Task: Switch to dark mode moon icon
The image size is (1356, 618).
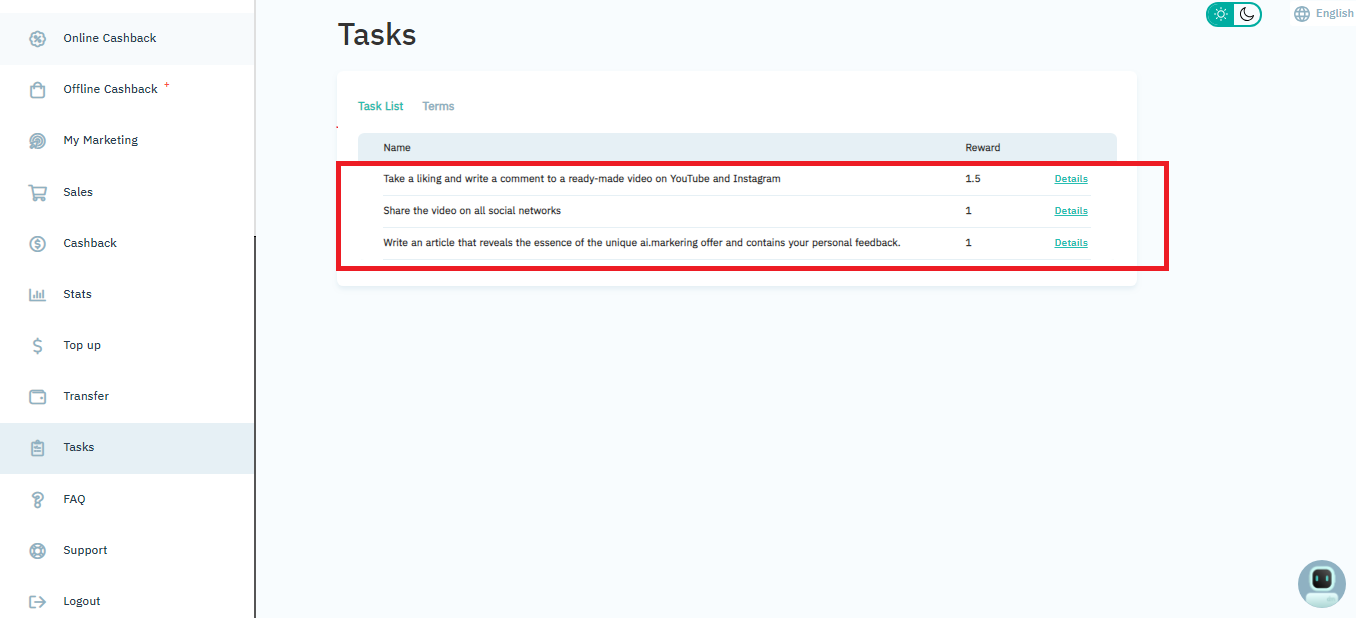Action: tap(1247, 14)
